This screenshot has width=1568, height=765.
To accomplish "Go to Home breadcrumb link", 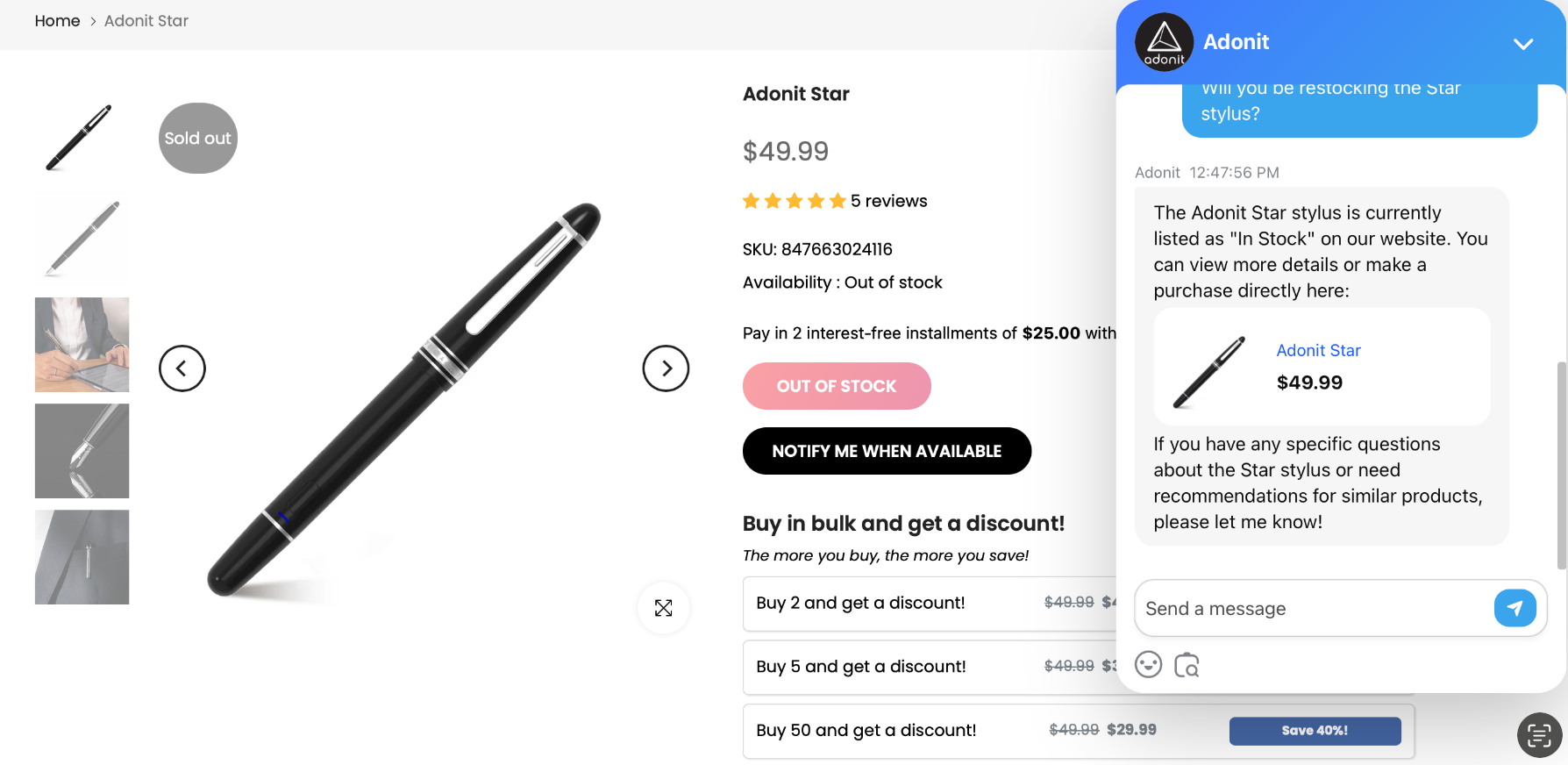I will coord(57,21).
